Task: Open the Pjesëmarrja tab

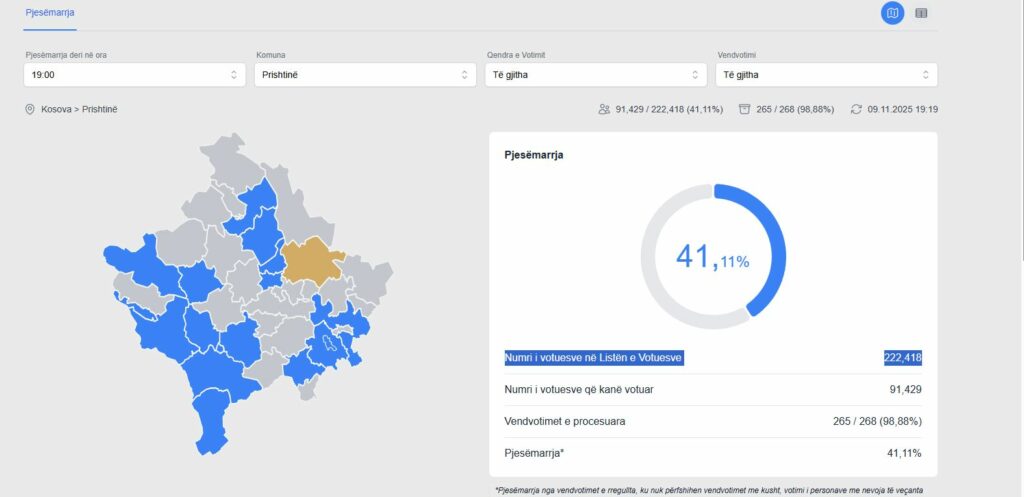Action: pyautogui.click(x=50, y=12)
